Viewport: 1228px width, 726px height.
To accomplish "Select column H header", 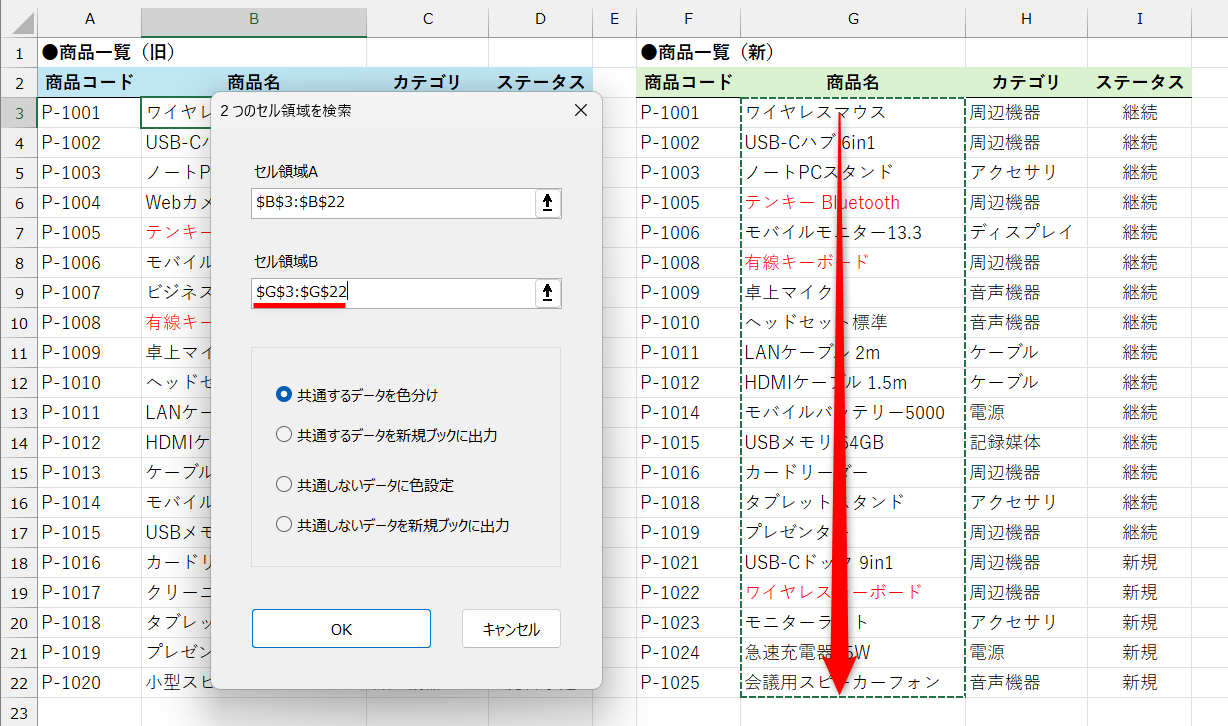I will 1026,19.
